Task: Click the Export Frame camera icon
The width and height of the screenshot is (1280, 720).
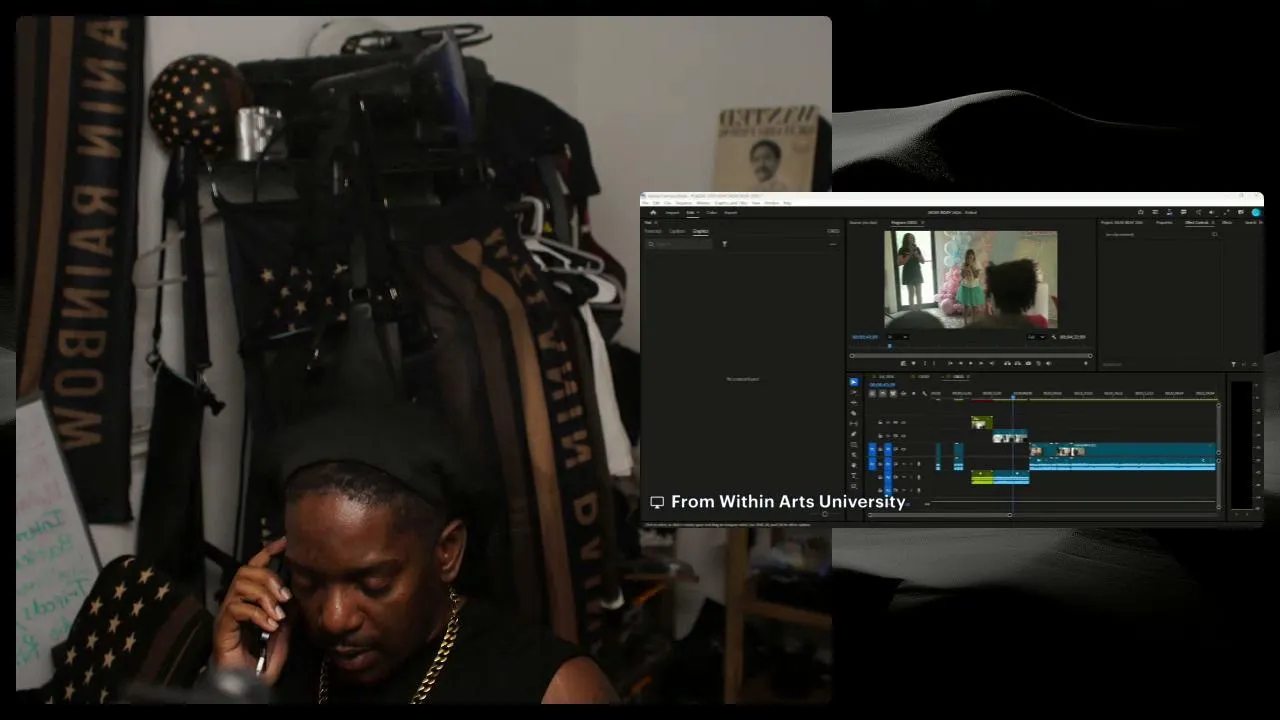Action: point(1028,363)
